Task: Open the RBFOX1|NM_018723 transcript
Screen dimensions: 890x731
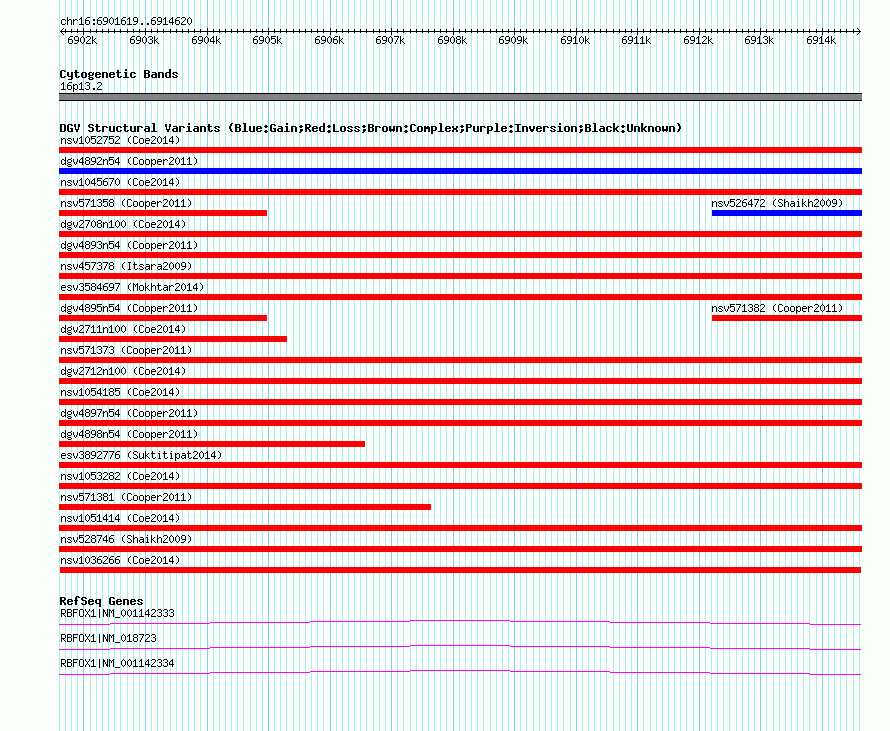Action: (108, 638)
